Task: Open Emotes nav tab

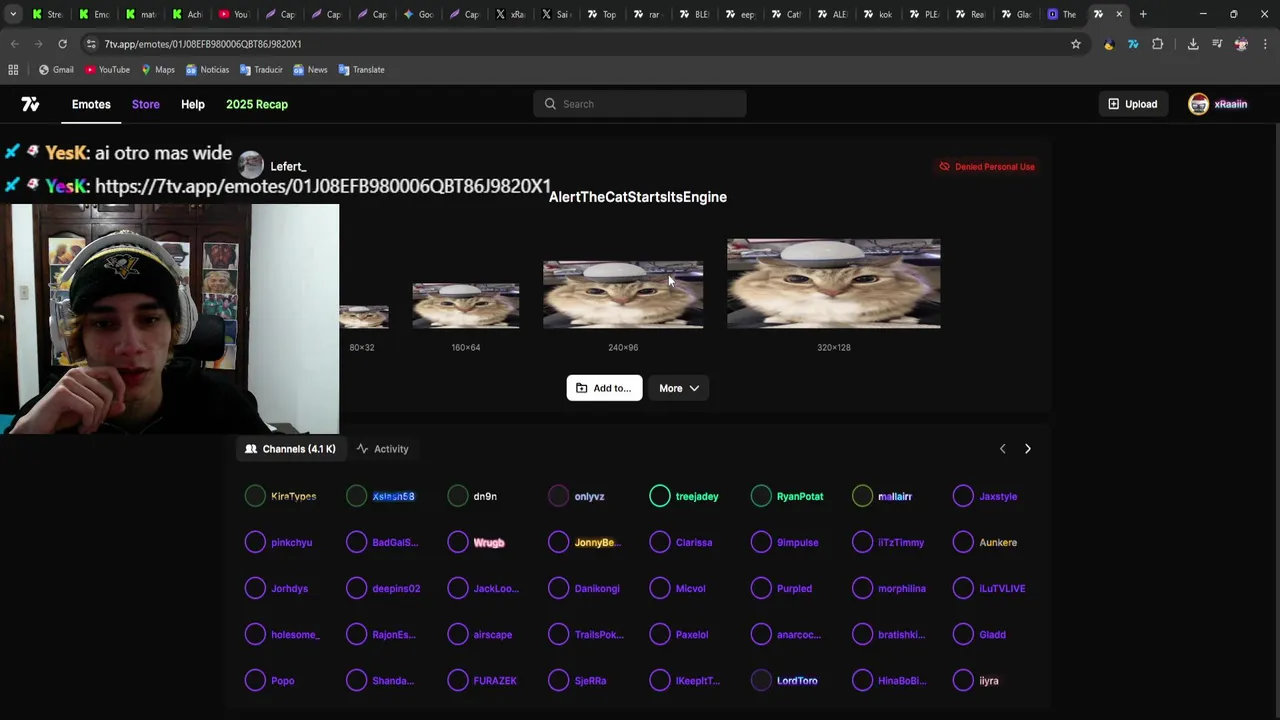Action: pos(91,104)
